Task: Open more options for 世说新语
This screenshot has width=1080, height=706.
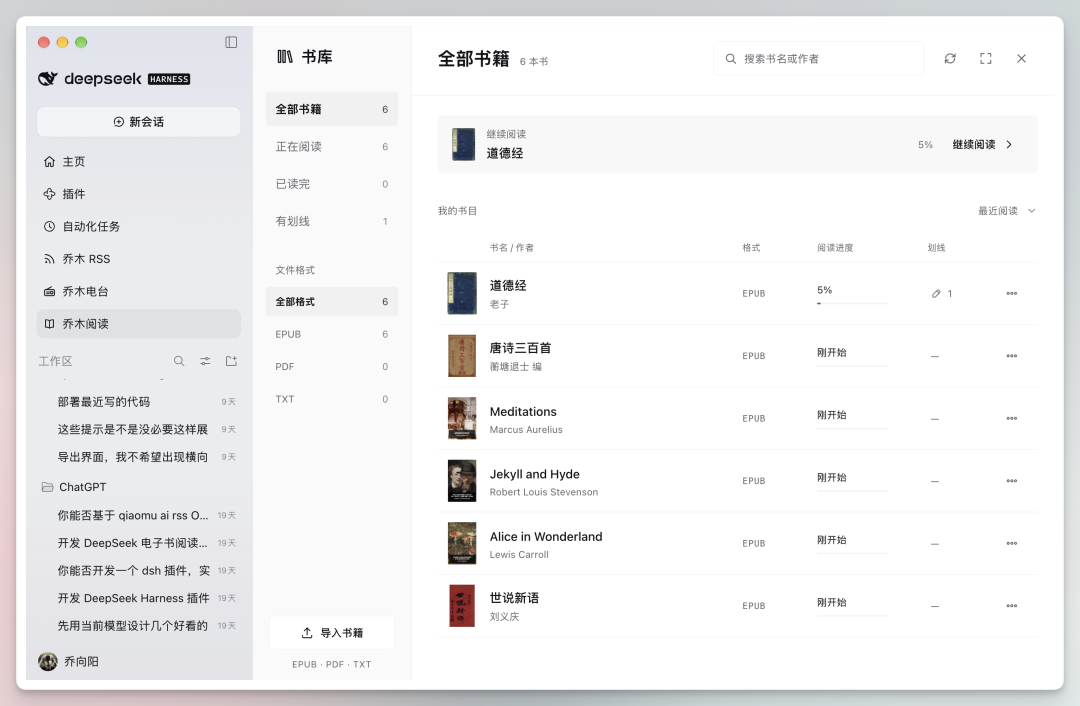Action: click(1012, 606)
